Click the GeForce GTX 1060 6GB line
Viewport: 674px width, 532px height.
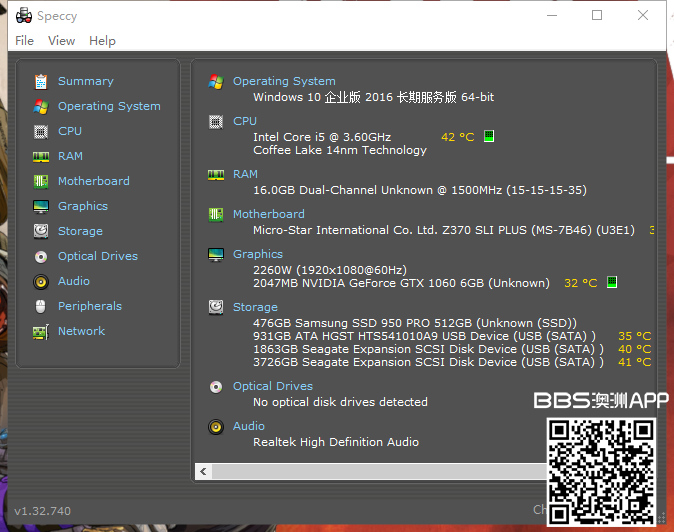point(401,283)
